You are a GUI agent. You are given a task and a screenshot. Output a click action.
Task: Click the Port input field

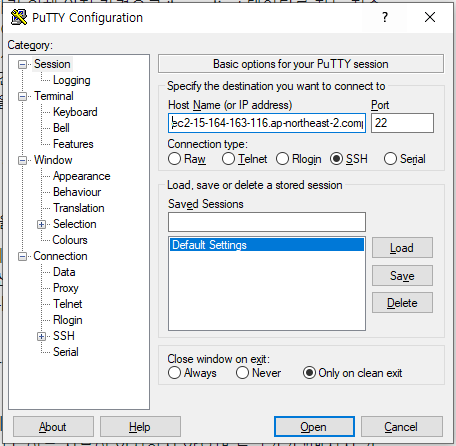coord(402,123)
